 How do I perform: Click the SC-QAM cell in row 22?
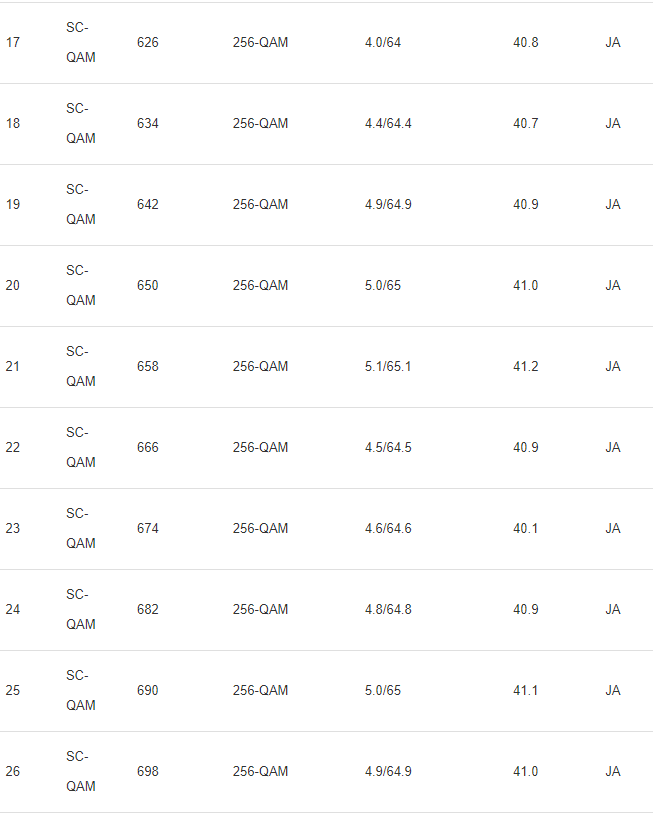click(x=80, y=447)
